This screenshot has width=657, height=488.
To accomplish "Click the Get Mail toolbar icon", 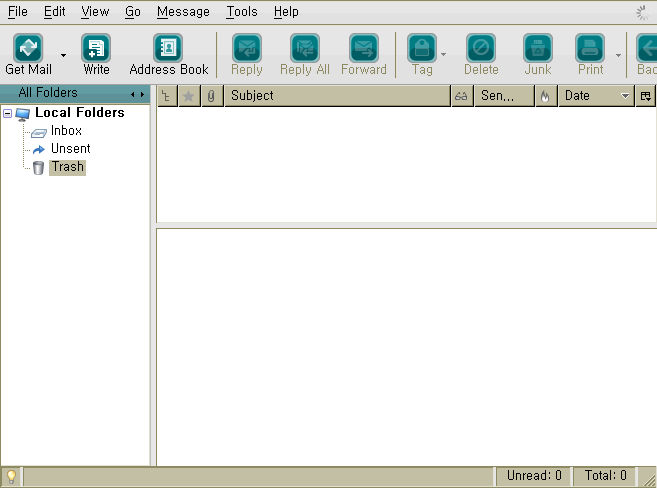I will coord(28,48).
